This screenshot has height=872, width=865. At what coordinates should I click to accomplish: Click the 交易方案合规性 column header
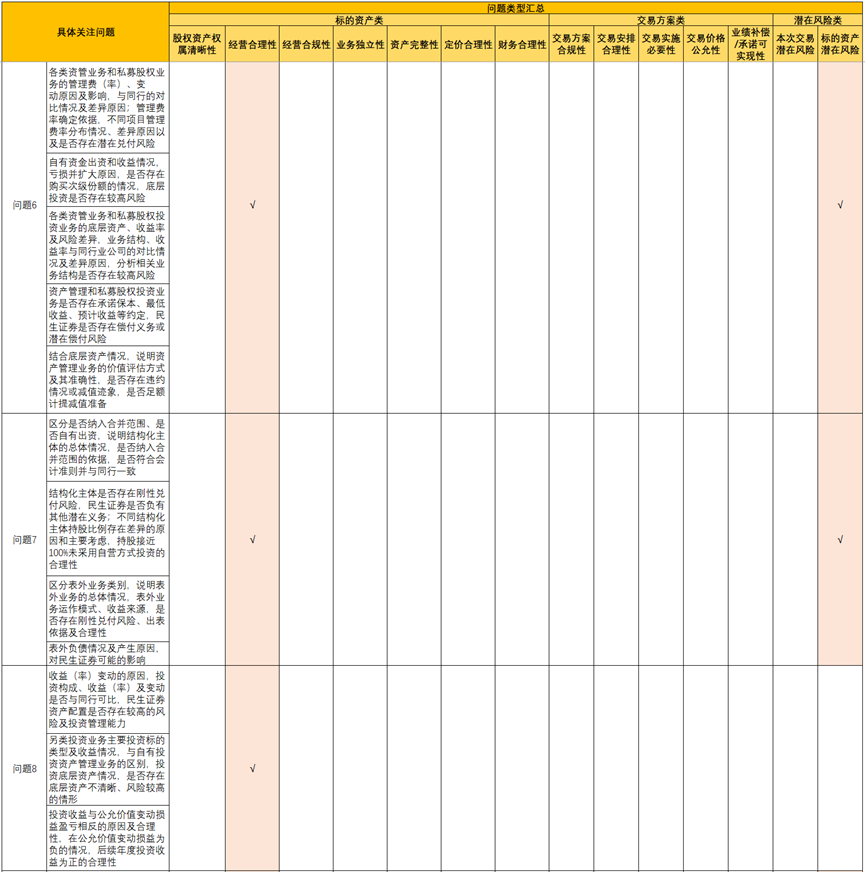click(571, 44)
